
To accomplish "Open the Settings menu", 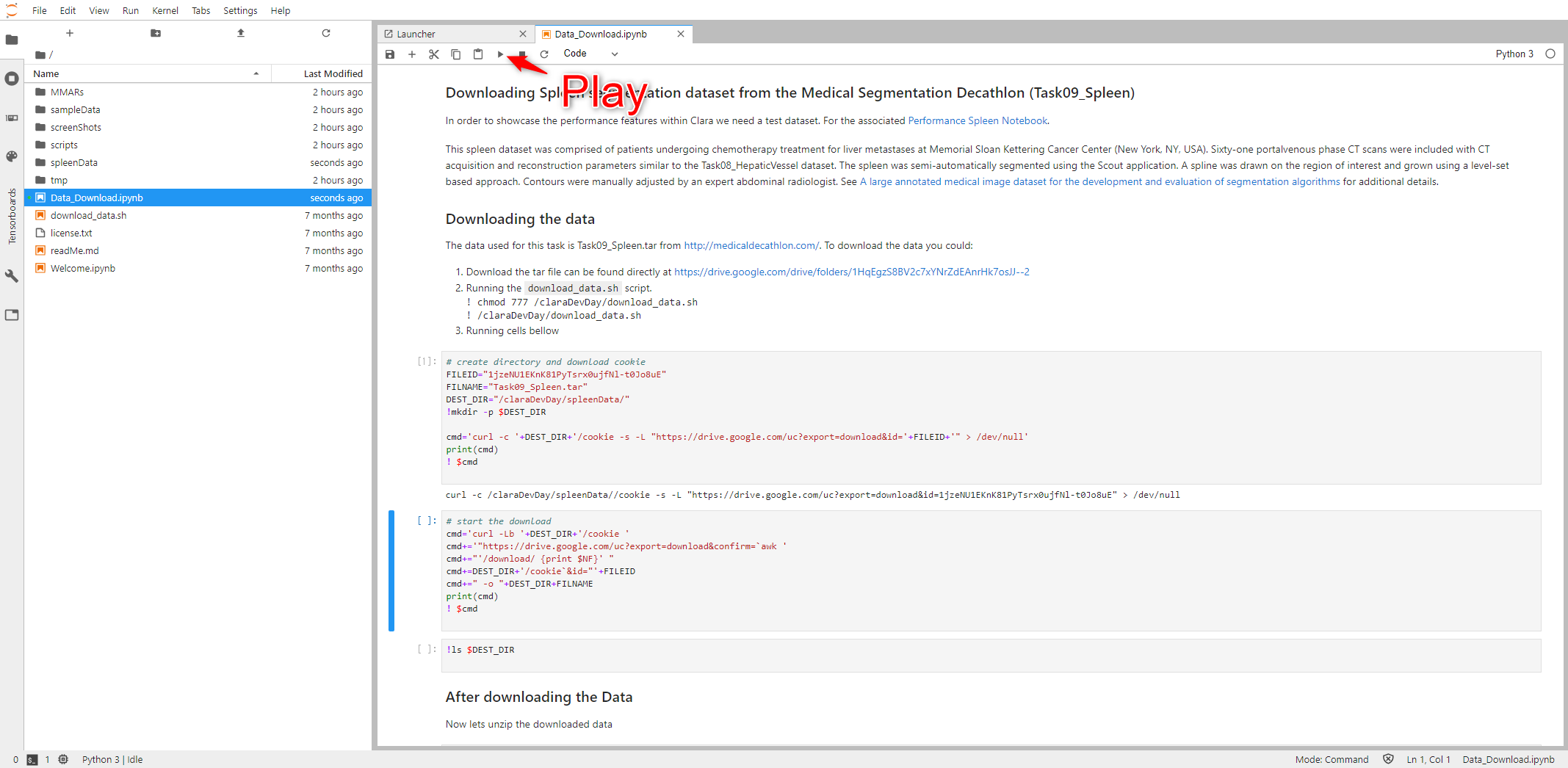I will 240,10.
